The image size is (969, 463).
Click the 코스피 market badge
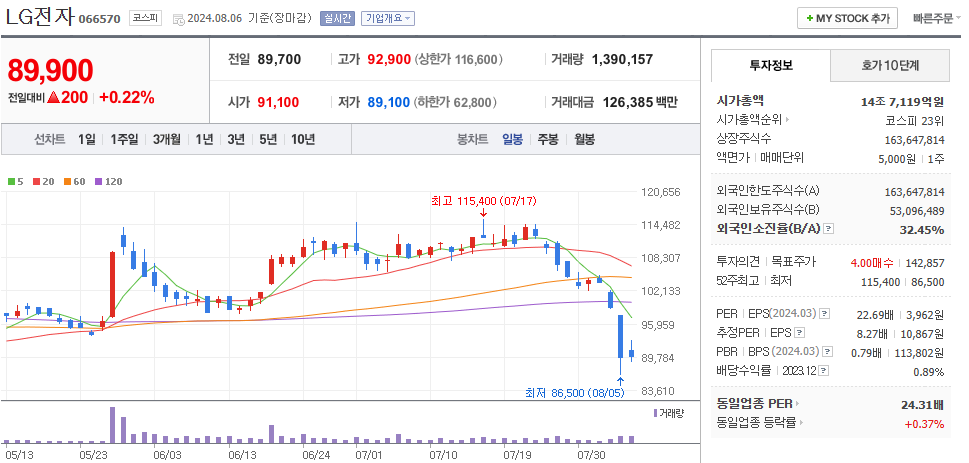145,19
